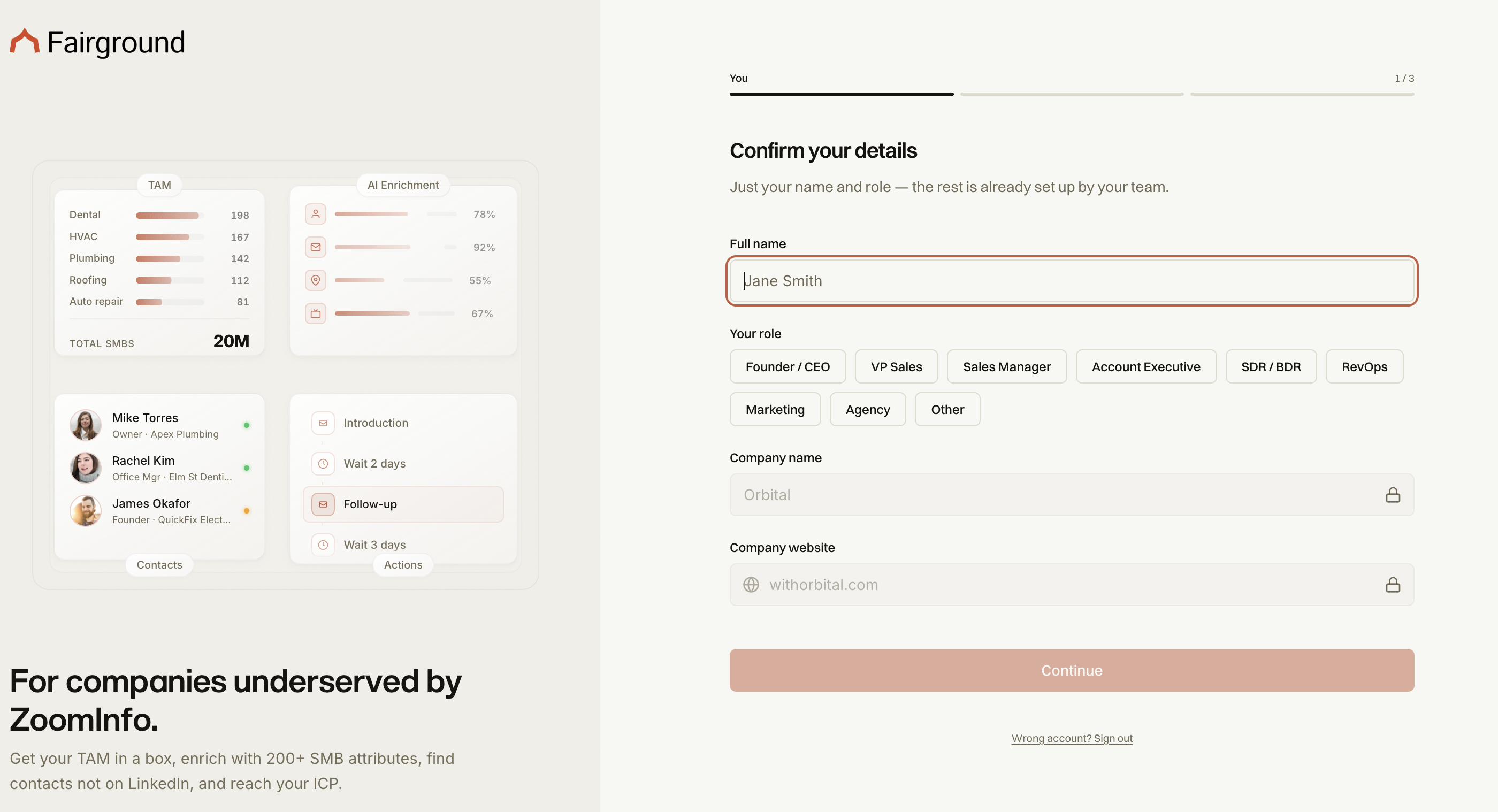Select the VP Sales role
The width and height of the screenshot is (1498, 812).
896,367
